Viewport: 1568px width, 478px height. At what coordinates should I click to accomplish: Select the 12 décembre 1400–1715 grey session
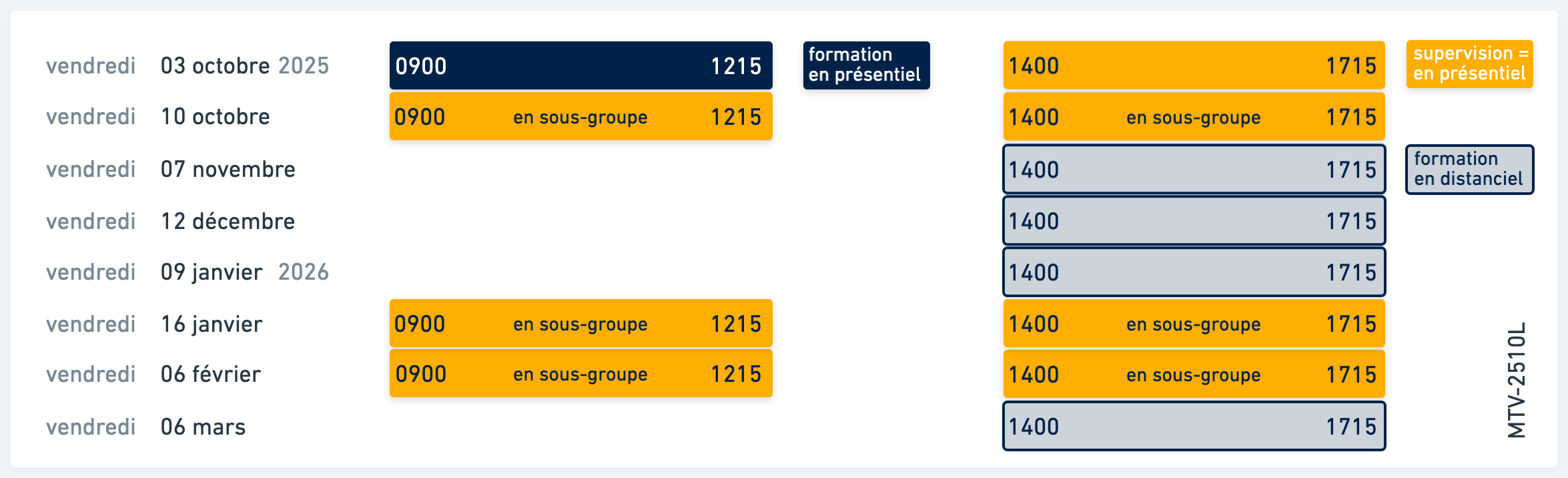pyautogui.click(x=1194, y=221)
